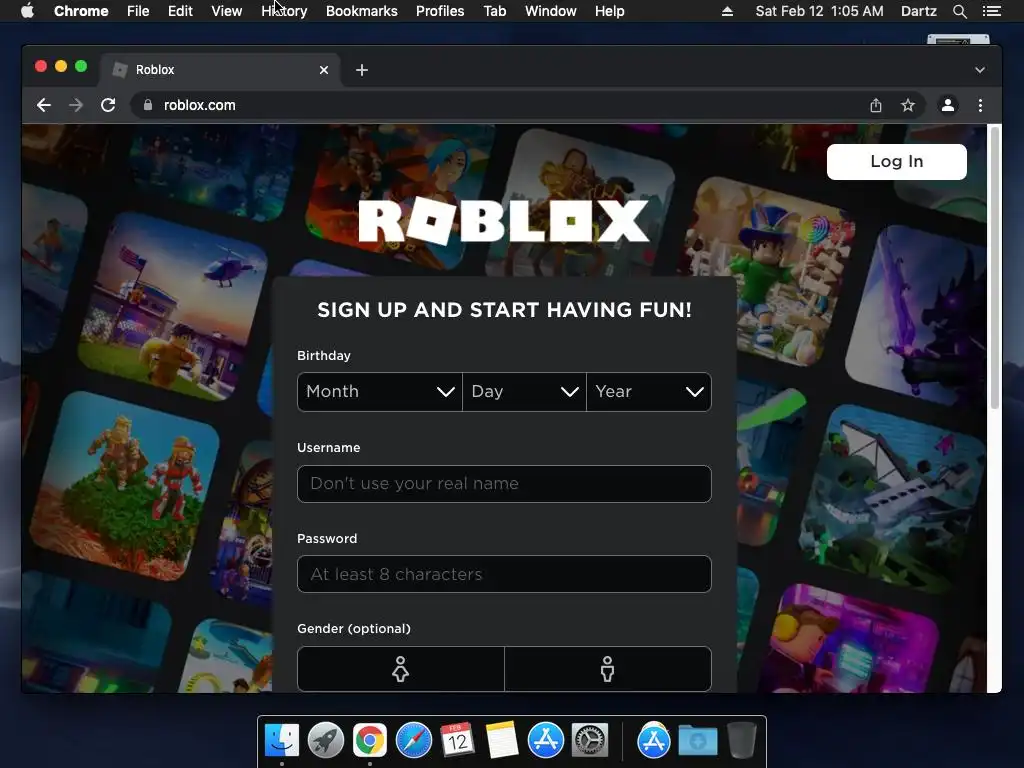Open the blue App Store icon next to Notes
The height and width of the screenshot is (768, 1024).
545,740
